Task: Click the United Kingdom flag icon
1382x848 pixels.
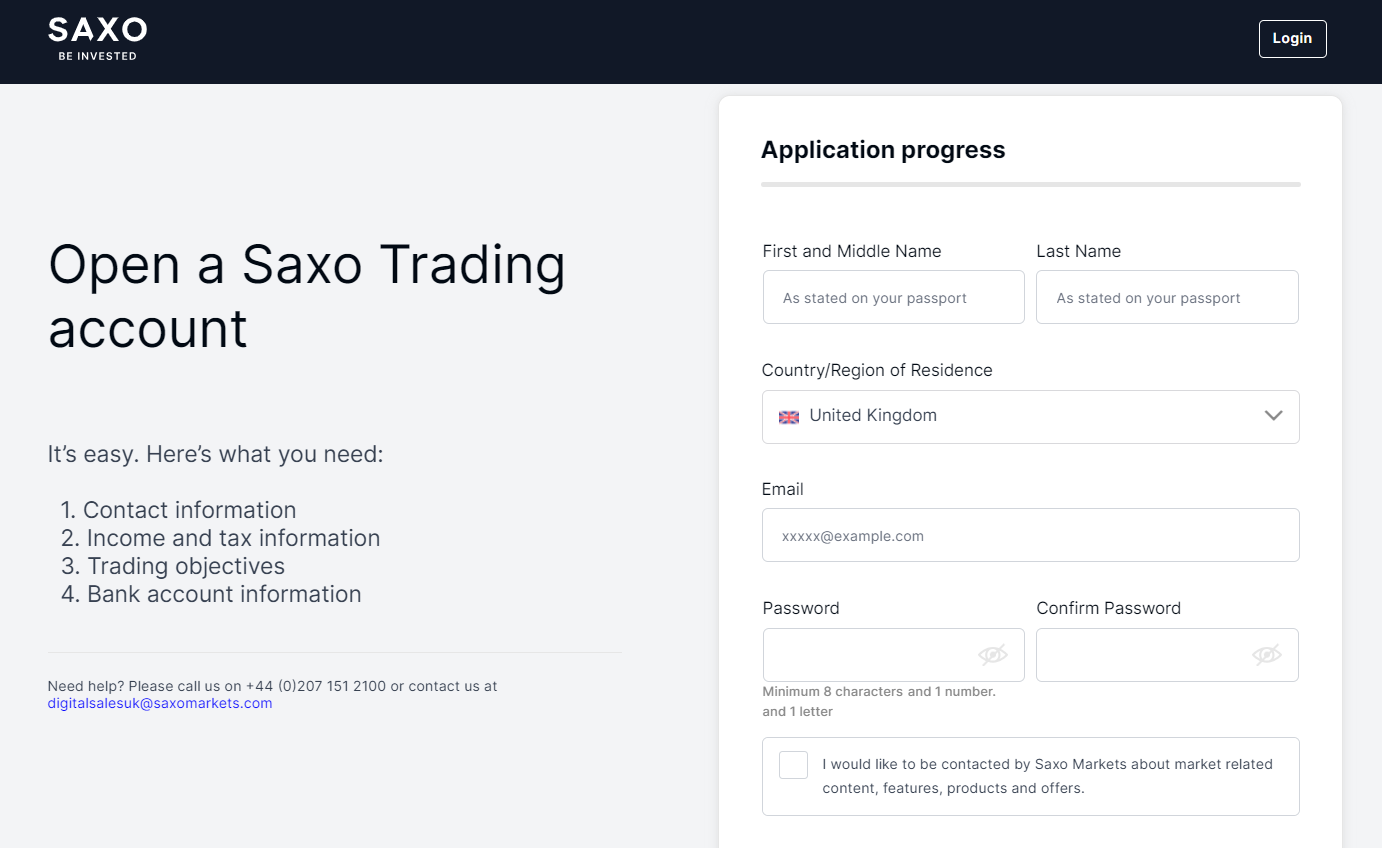Action: 789,417
